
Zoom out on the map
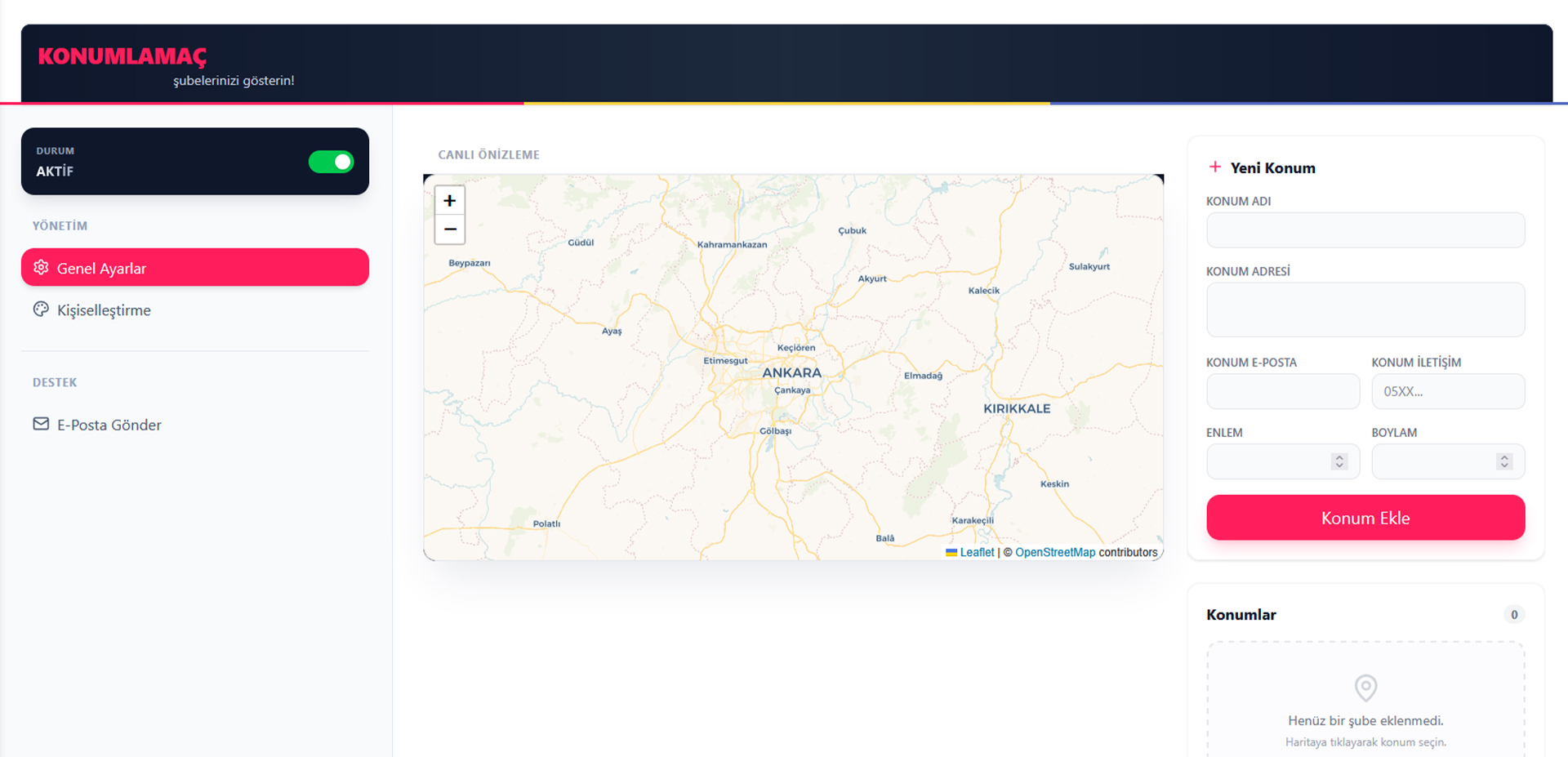[x=449, y=229]
